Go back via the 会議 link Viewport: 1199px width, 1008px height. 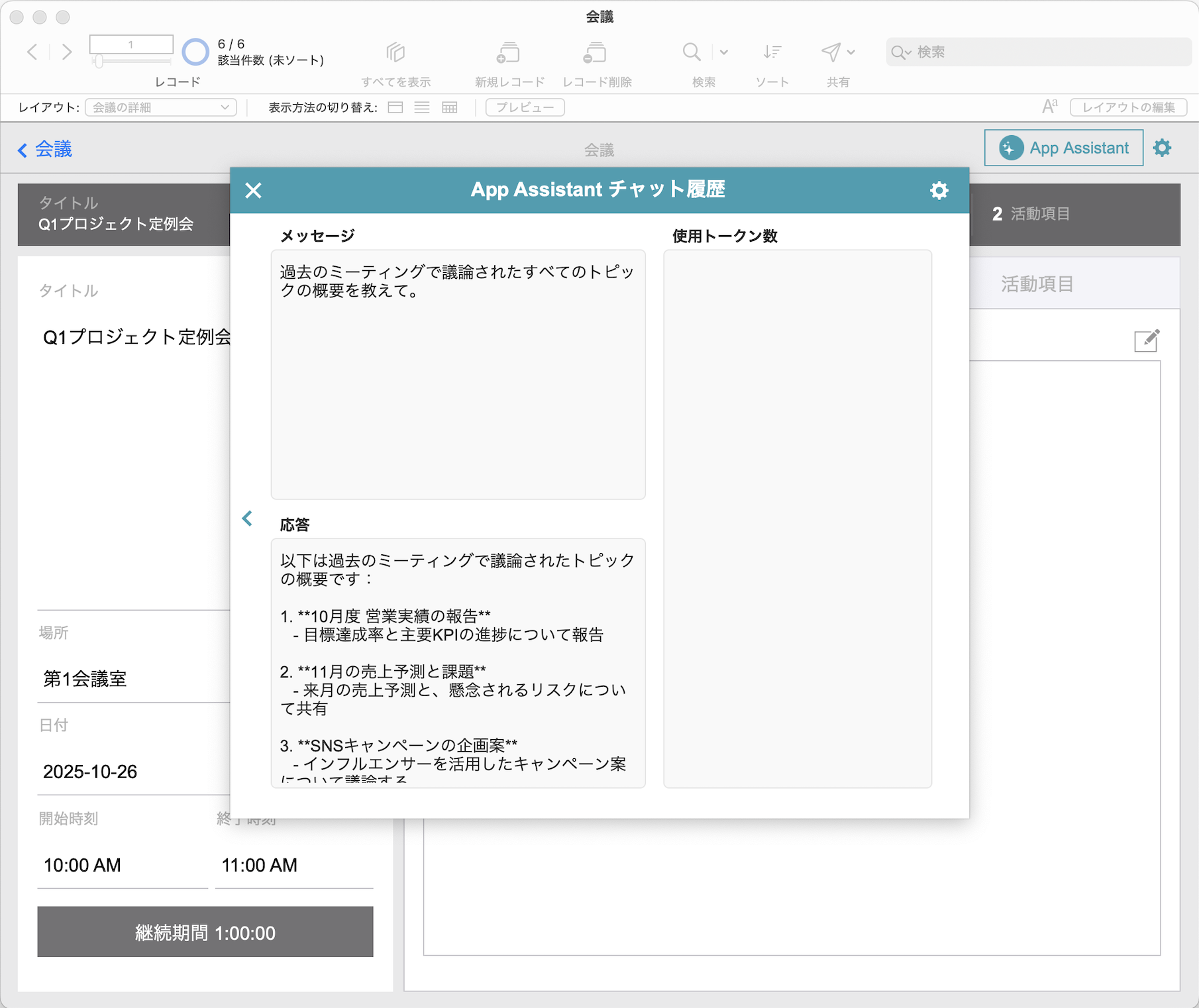tap(45, 150)
